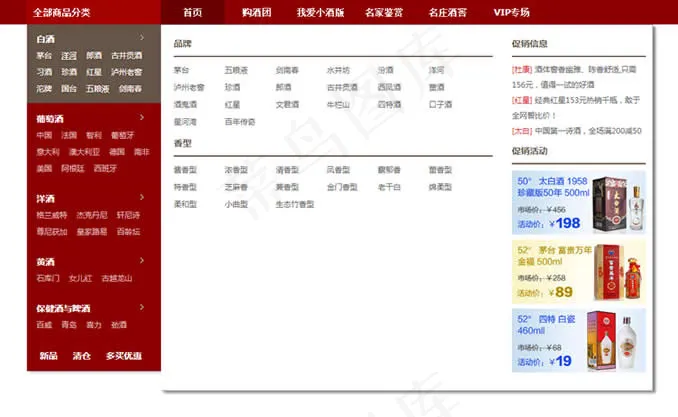Expand the 洋酒 category arrow

[x=141, y=198]
